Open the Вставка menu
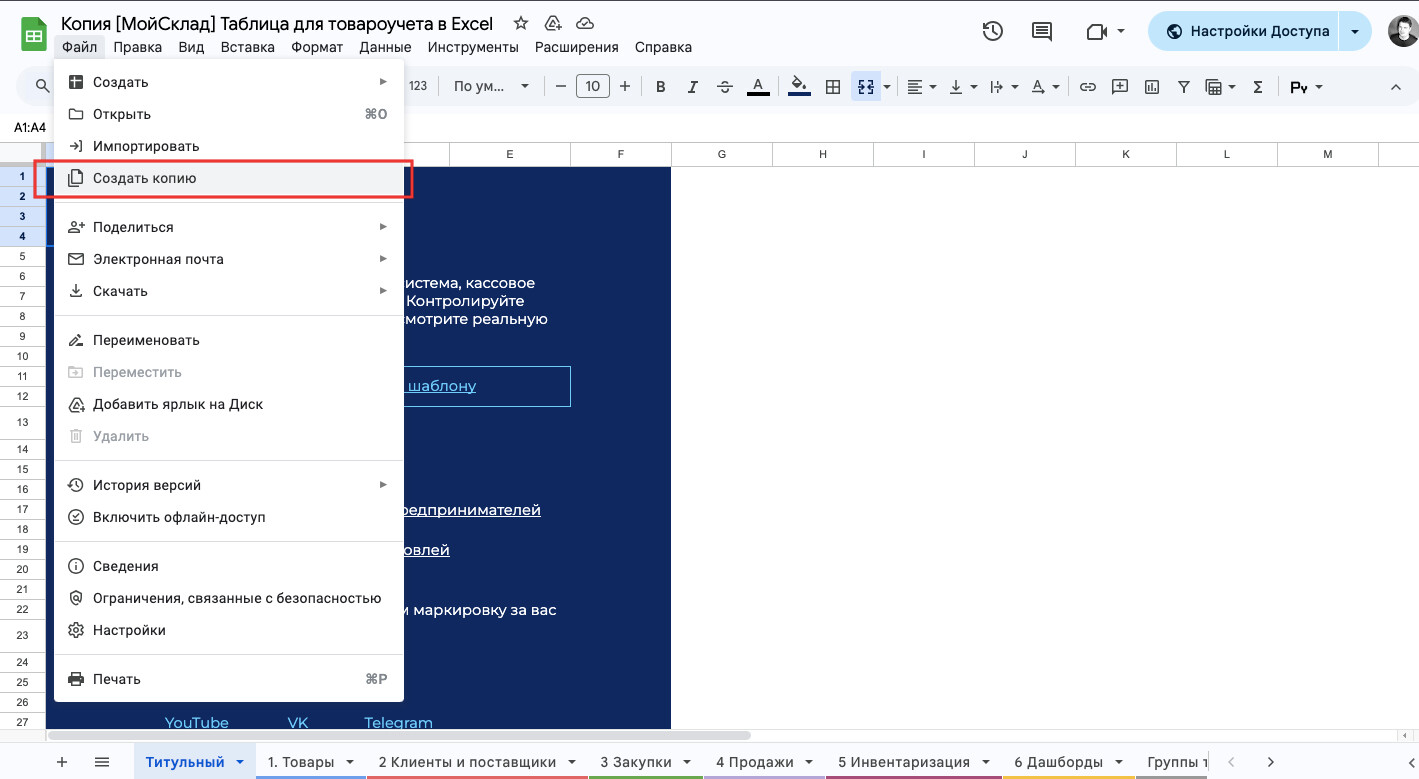This screenshot has width=1419, height=779. [x=248, y=47]
